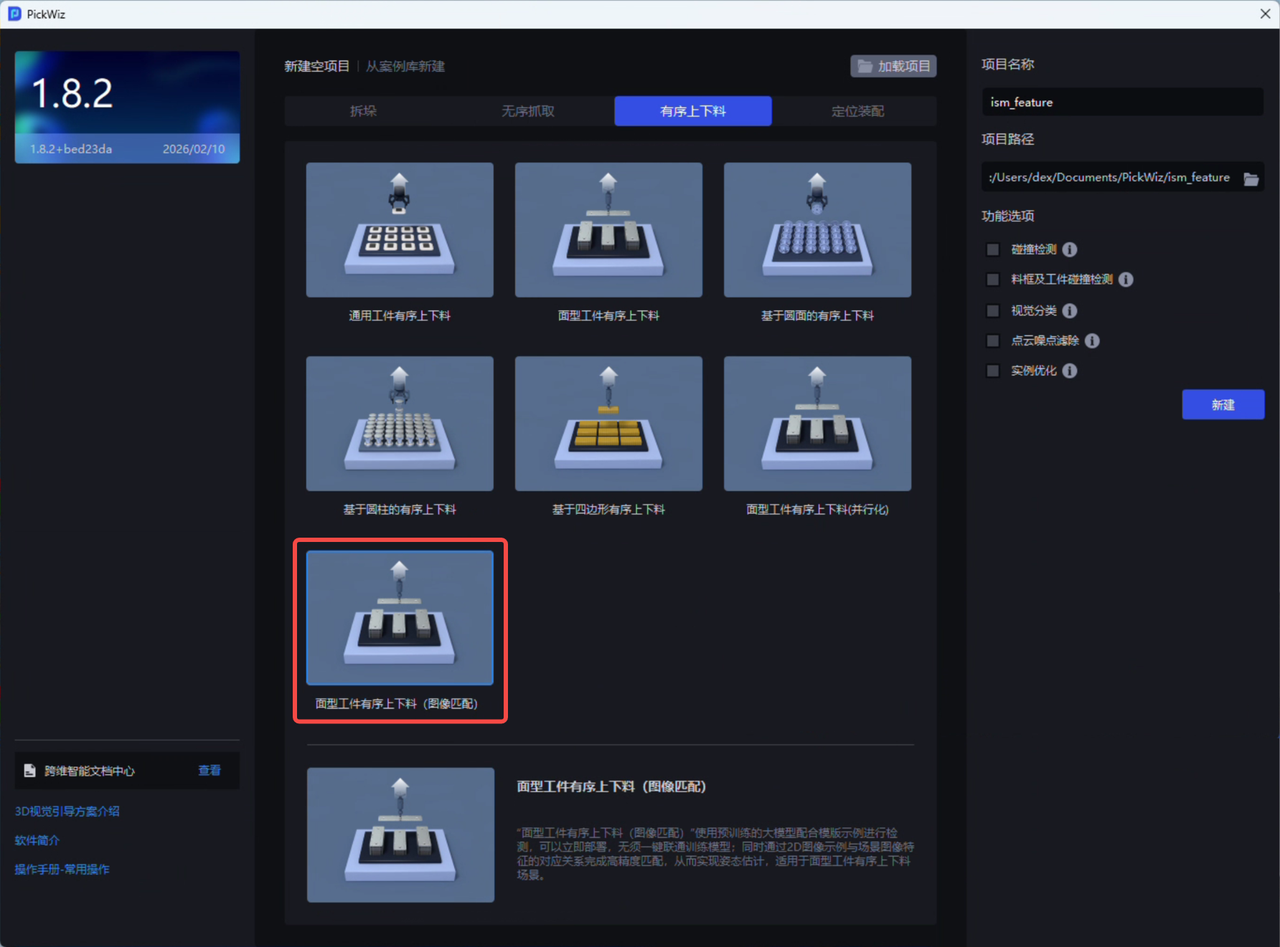This screenshot has width=1280, height=947.
Task: Open the 操作手册-常用操作 link
Action: 62,870
